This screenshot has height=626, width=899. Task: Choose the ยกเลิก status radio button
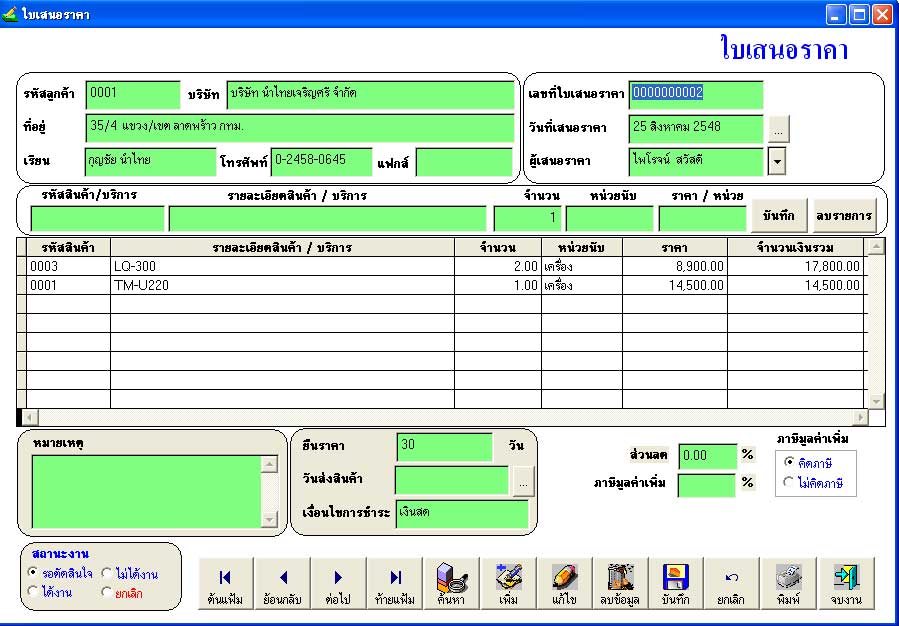(x=107, y=592)
